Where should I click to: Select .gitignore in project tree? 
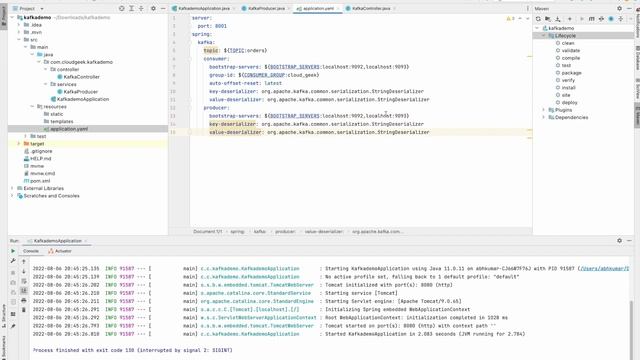pos(41,151)
